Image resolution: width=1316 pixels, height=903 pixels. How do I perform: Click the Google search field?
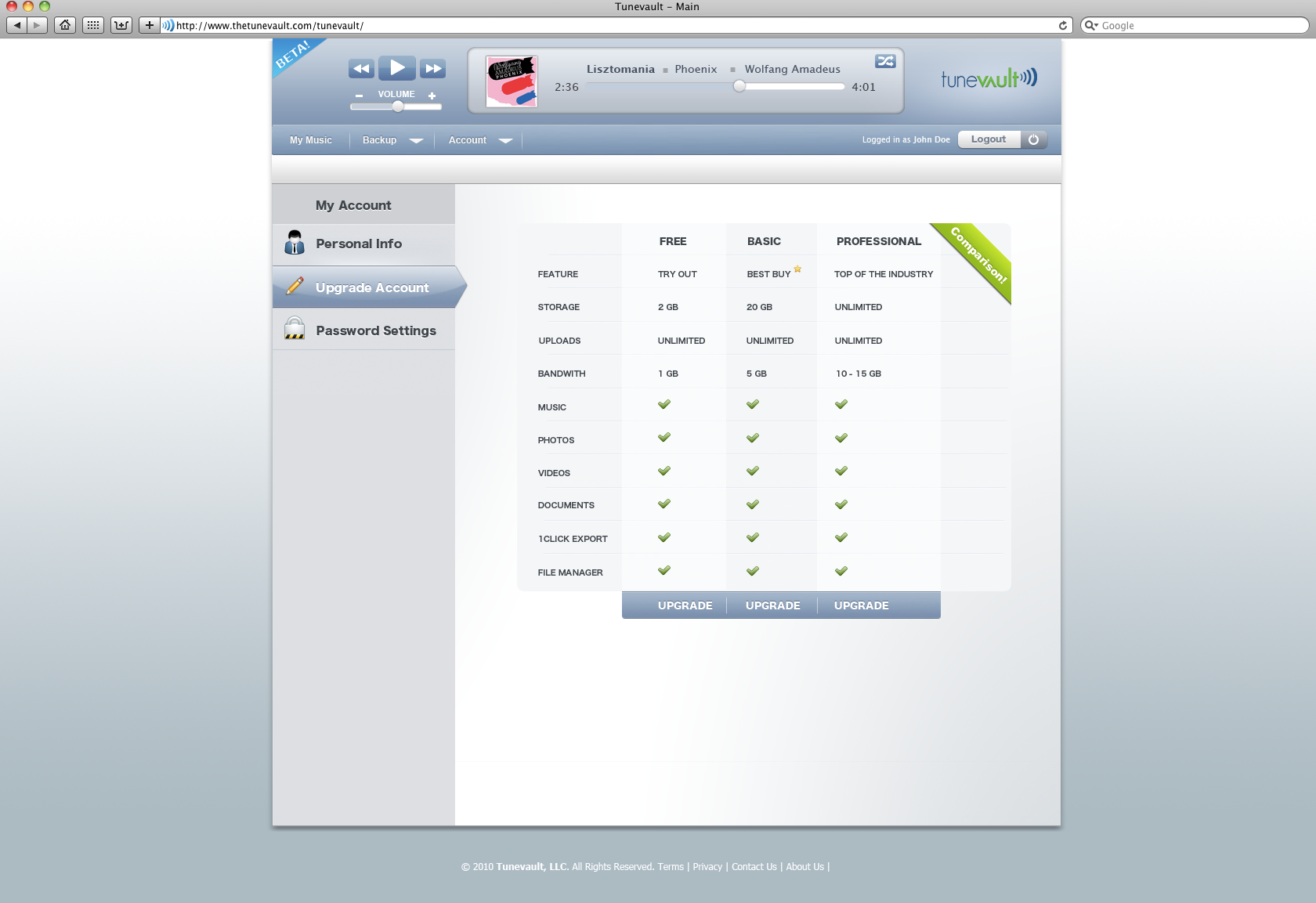1195,25
